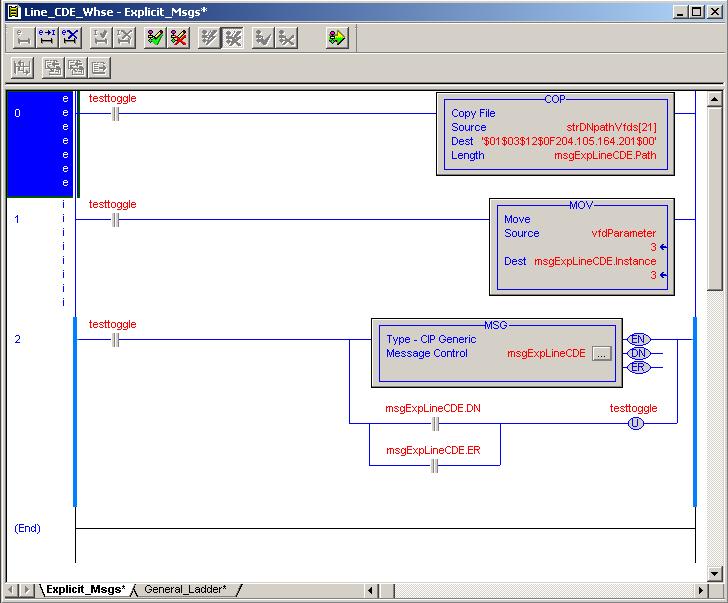This screenshot has height=603, width=728.
Task: Select rung 1 number
Action: click(17, 219)
